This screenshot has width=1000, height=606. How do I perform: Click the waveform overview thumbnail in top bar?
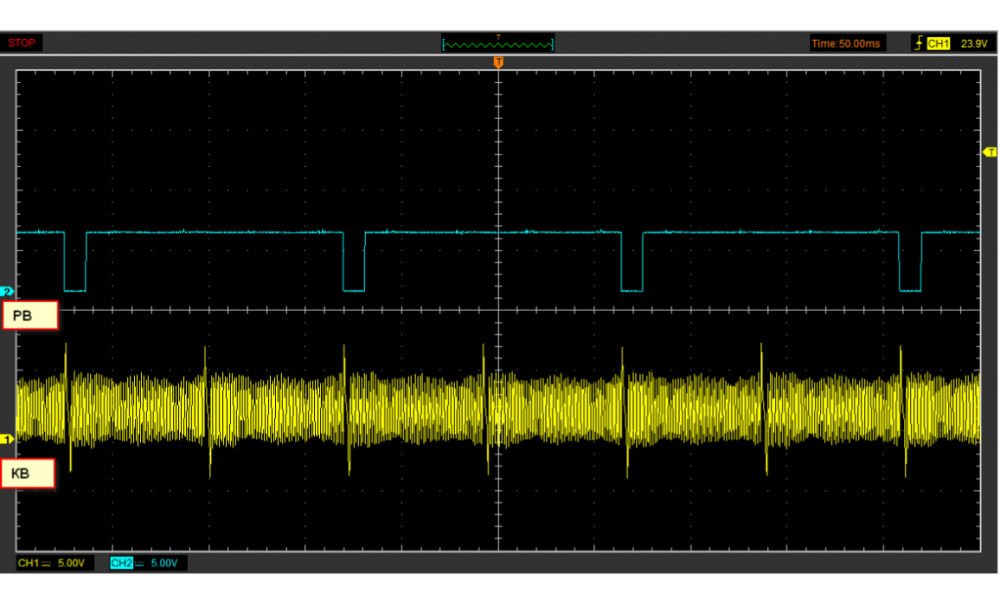(497, 44)
